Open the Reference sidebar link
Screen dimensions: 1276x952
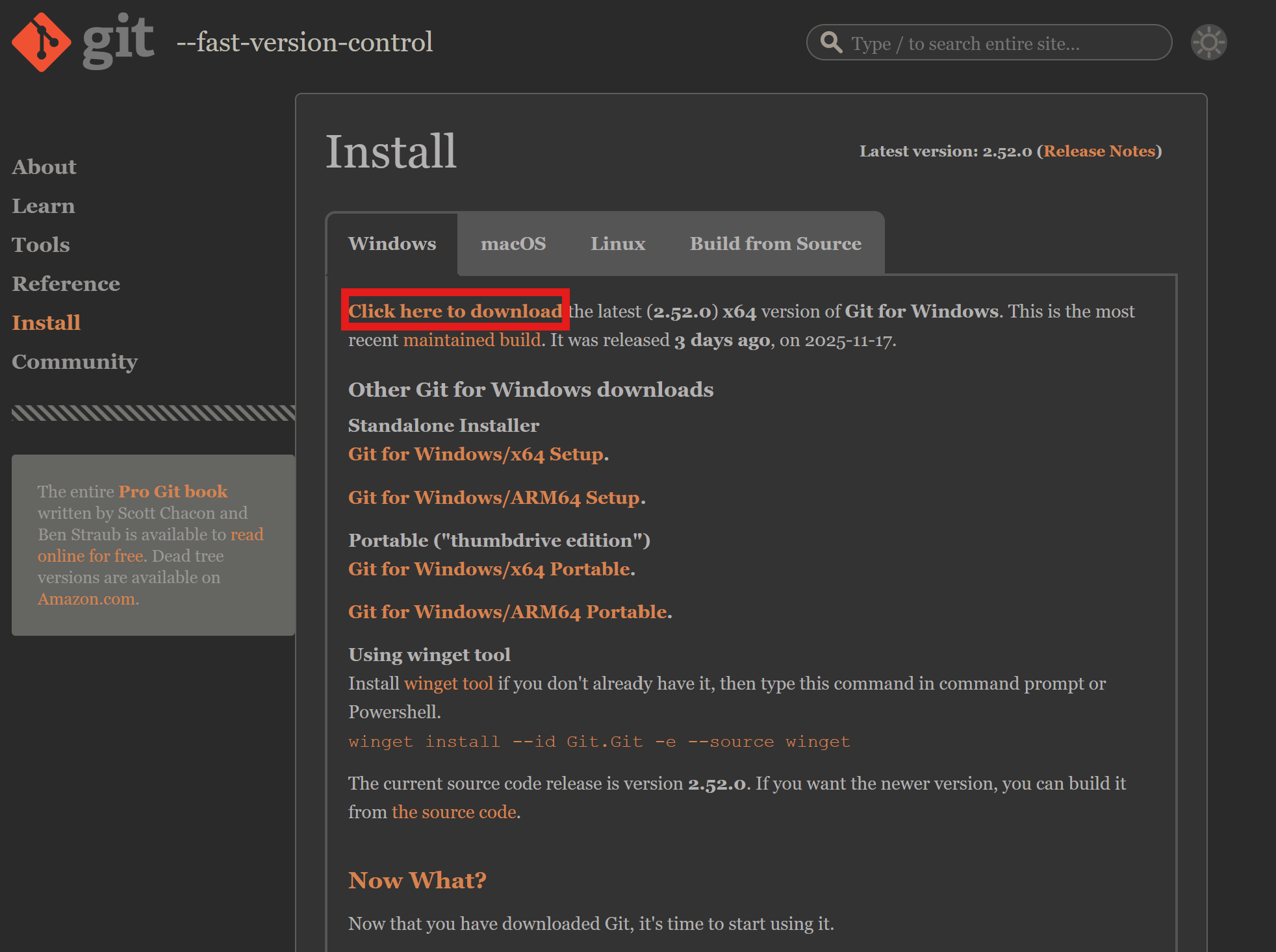(66, 284)
